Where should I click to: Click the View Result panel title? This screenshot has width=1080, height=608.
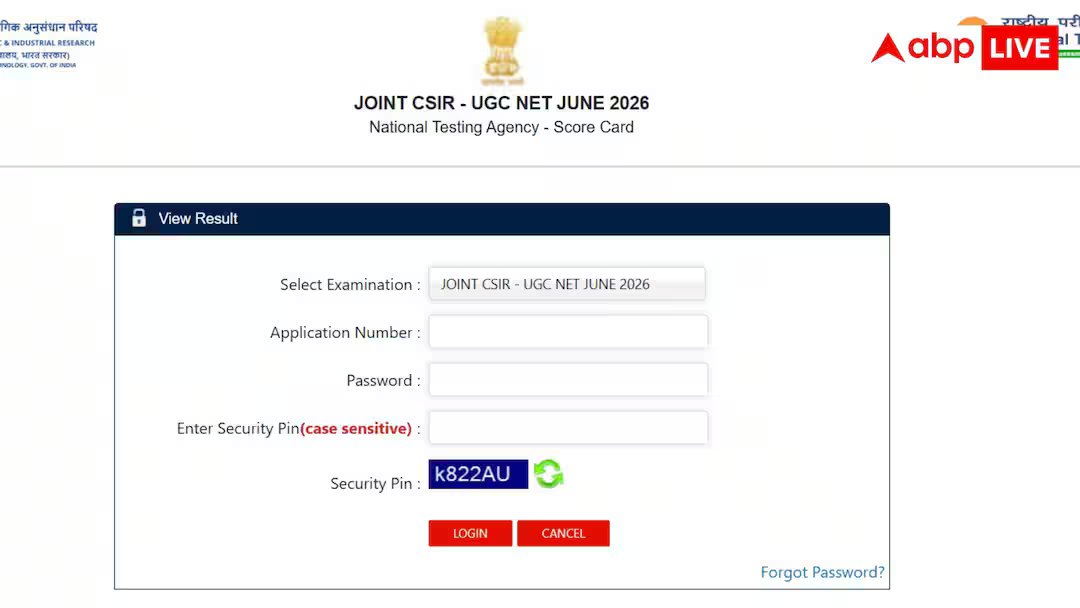click(x=198, y=218)
